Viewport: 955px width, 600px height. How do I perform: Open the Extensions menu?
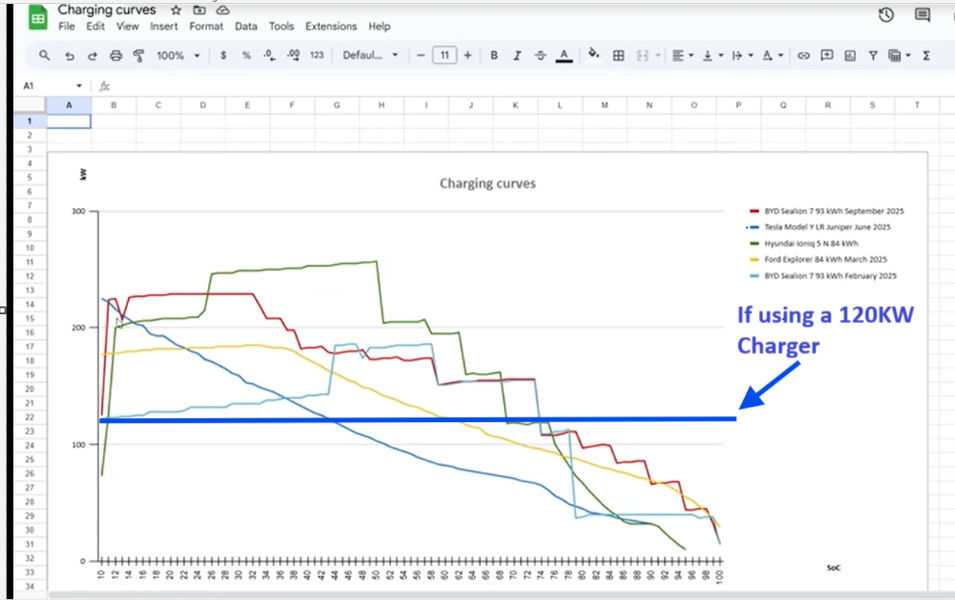pyautogui.click(x=330, y=27)
